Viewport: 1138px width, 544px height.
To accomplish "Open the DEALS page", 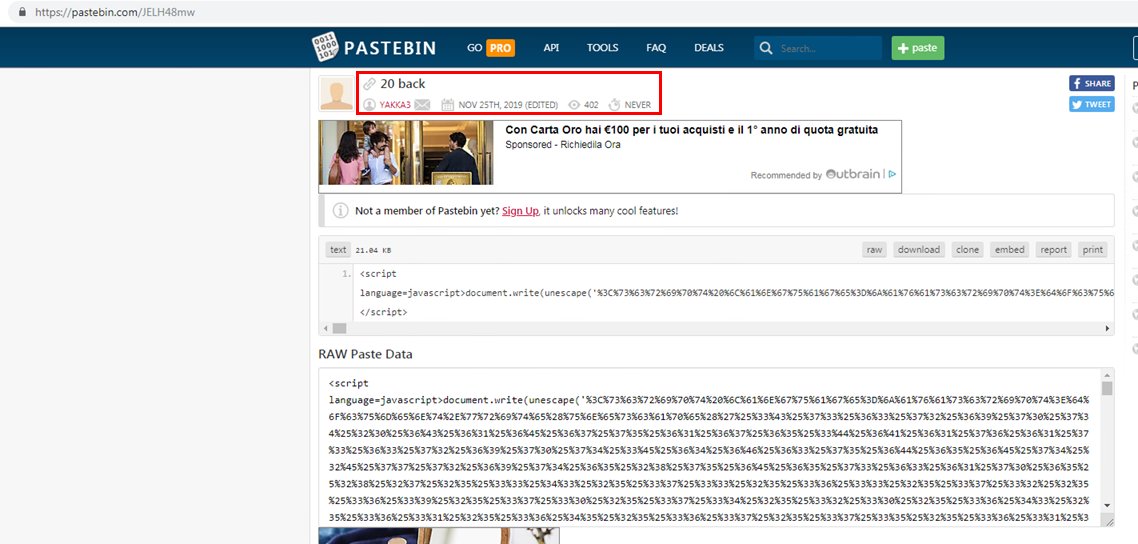I will click(708, 48).
